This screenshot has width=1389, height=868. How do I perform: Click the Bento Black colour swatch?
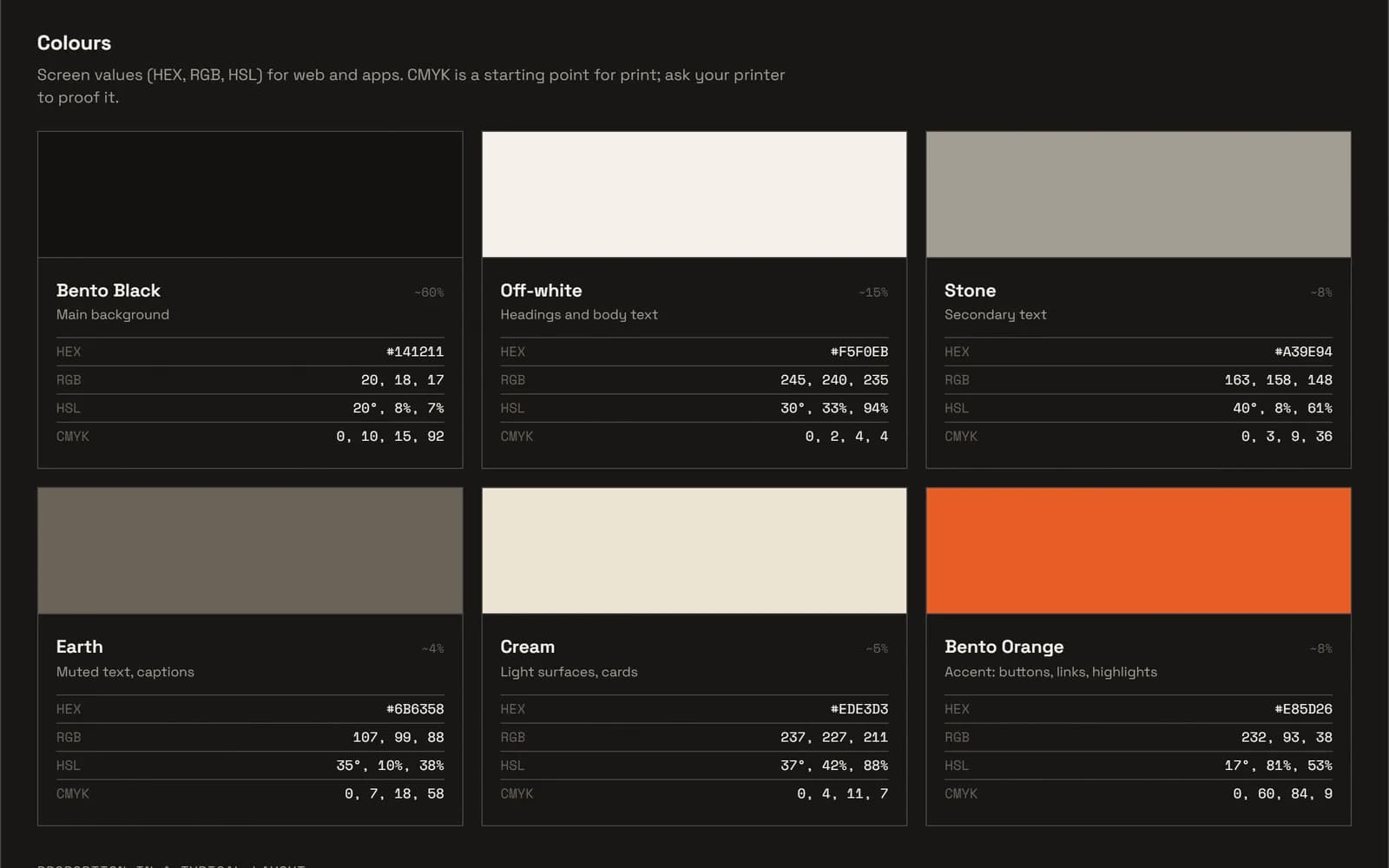tap(250, 194)
